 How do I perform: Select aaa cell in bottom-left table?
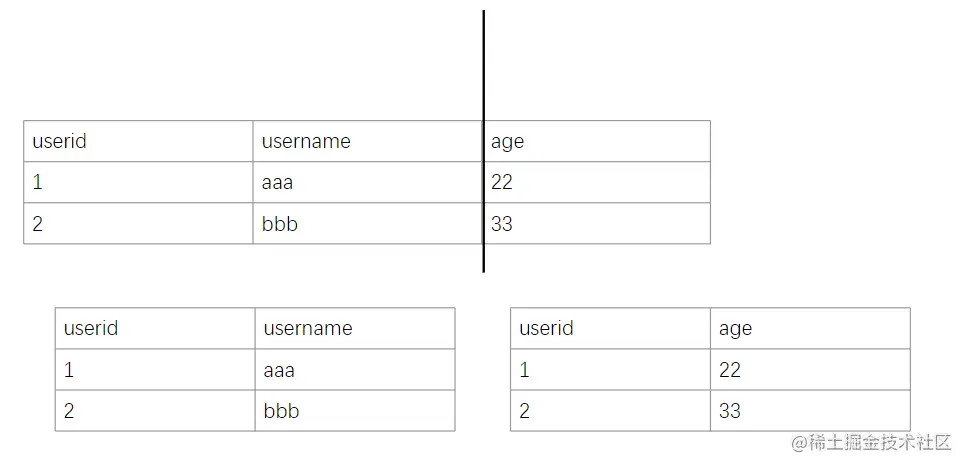click(279, 370)
